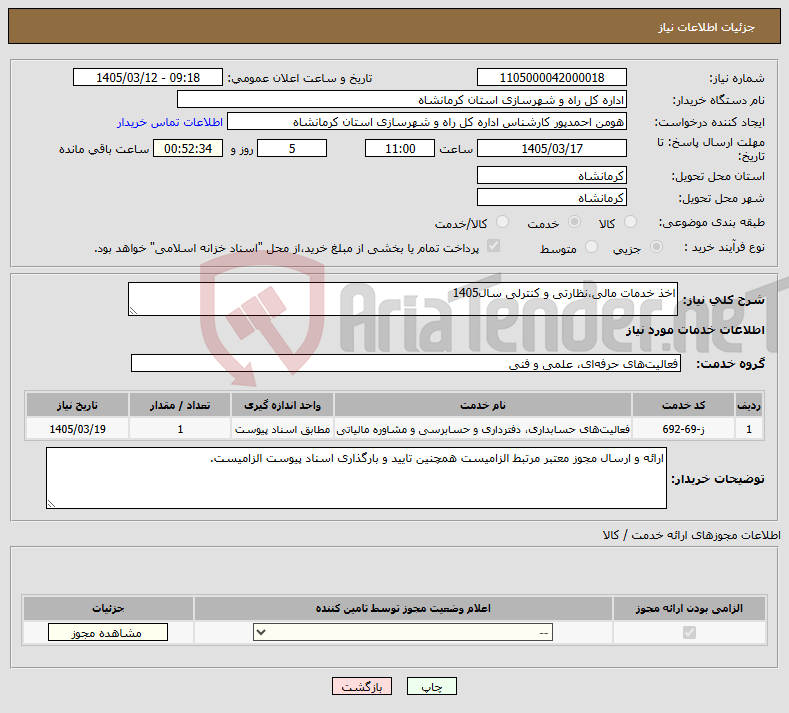This screenshot has height=713, width=789.
Task: Click the واحد اندازه گیری column header
Action: pyautogui.click(x=282, y=405)
